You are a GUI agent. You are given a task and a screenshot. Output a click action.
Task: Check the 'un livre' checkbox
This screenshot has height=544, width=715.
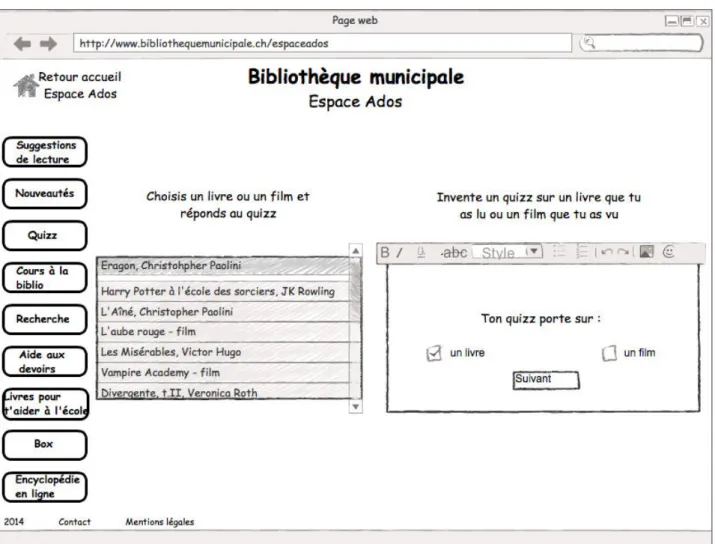(x=434, y=353)
